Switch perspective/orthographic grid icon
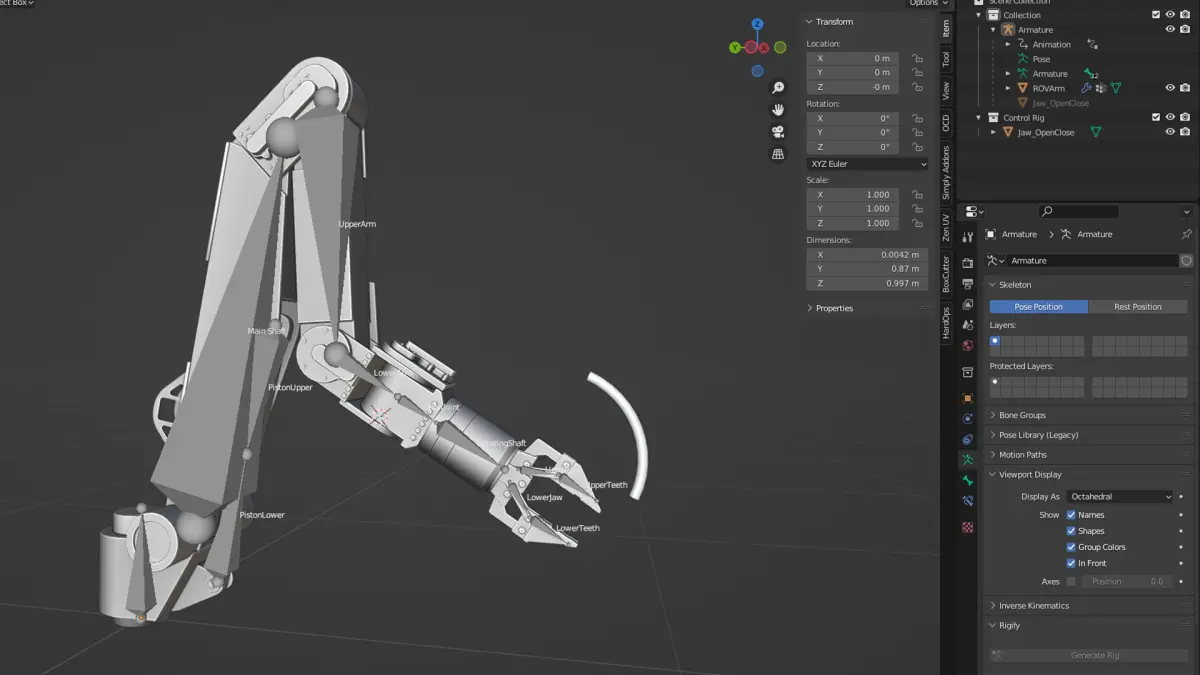The width and height of the screenshot is (1200, 675). (x=778, y=154)
